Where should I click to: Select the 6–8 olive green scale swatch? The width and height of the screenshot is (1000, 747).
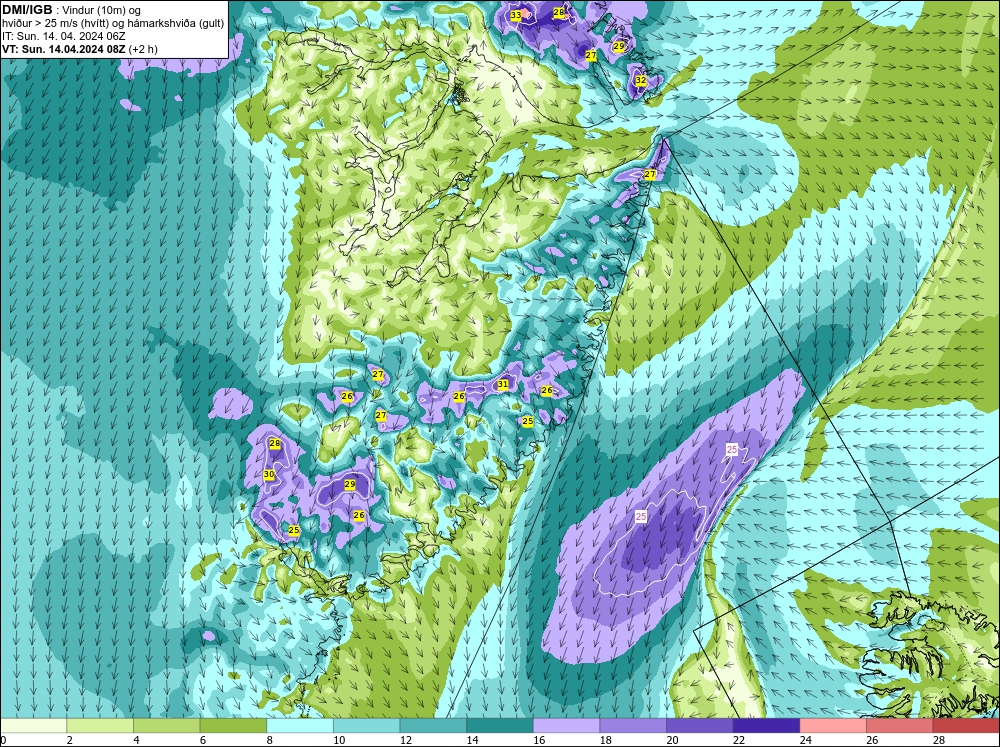point(233,725)
